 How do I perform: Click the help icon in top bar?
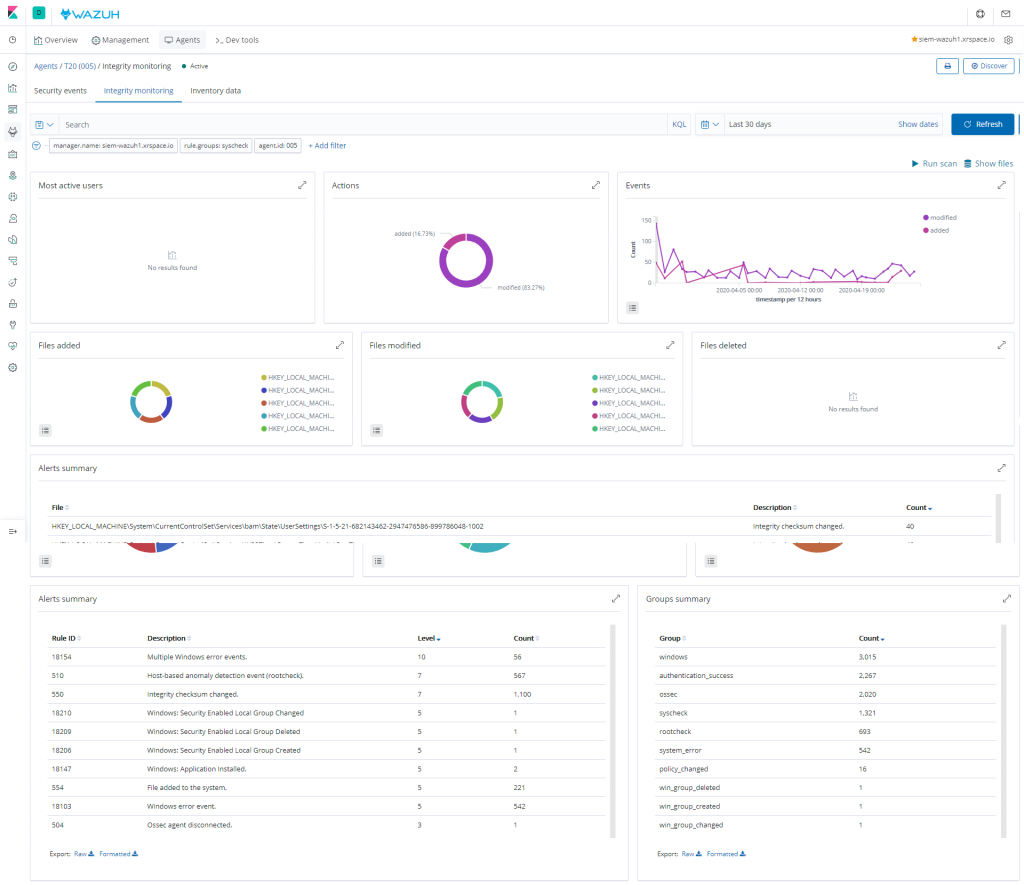[980, 14]
